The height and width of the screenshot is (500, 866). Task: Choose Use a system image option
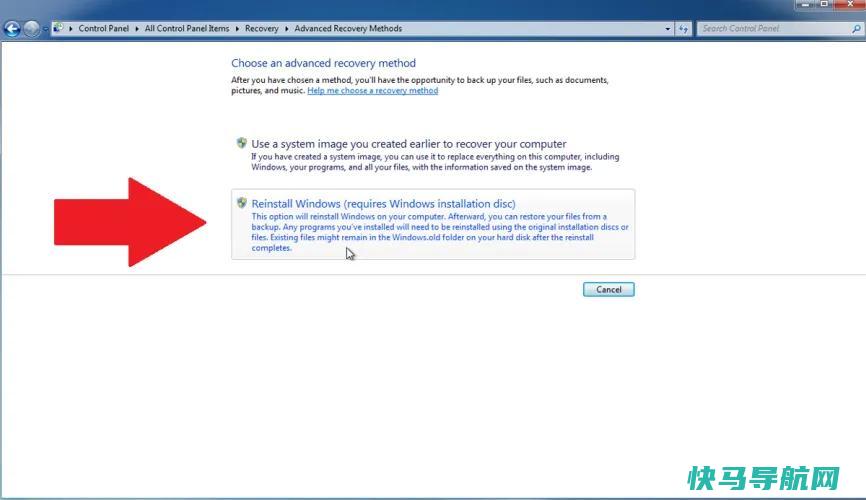(436, 155)
